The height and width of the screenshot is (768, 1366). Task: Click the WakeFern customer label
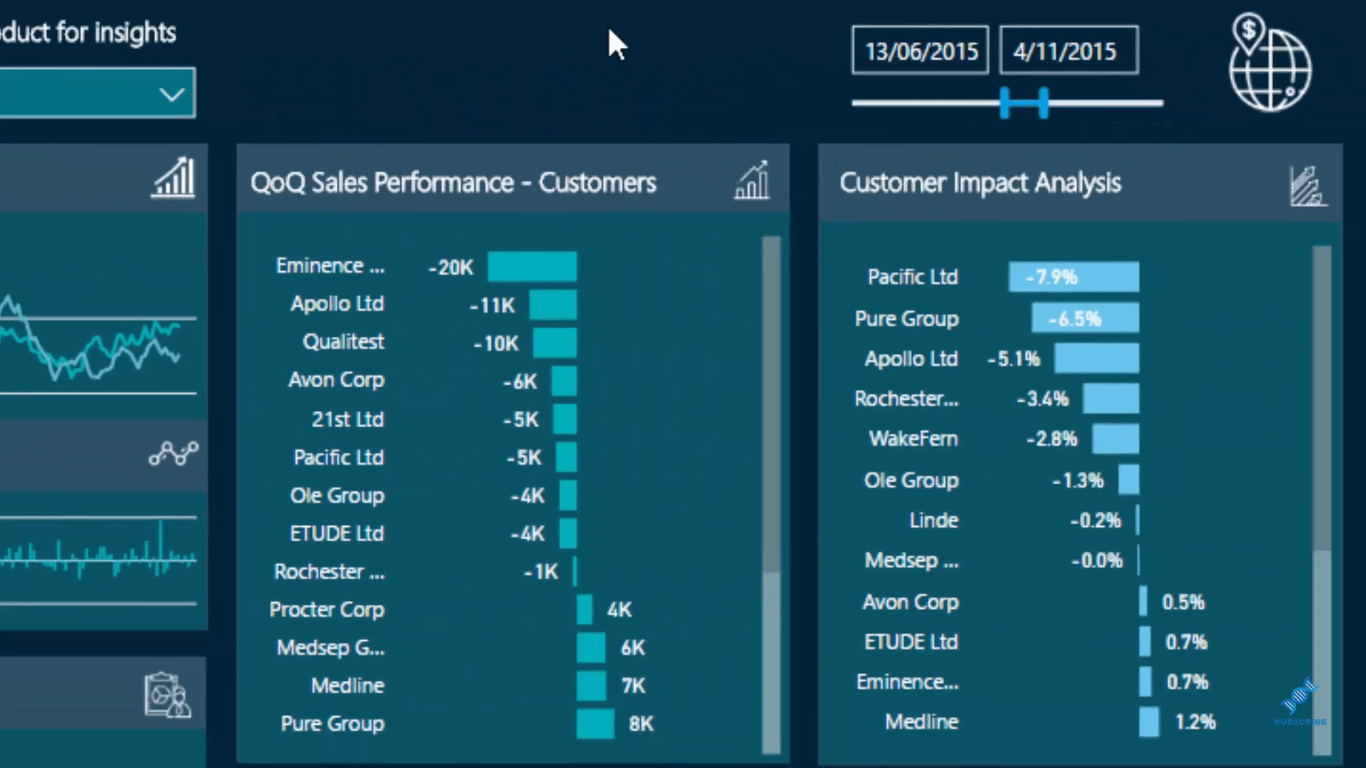pyautogui.click(x=913, y=439)
